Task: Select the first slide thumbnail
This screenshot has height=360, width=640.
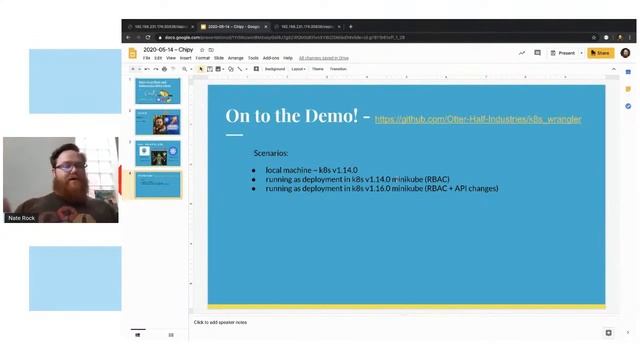Action: click(158, 91)
